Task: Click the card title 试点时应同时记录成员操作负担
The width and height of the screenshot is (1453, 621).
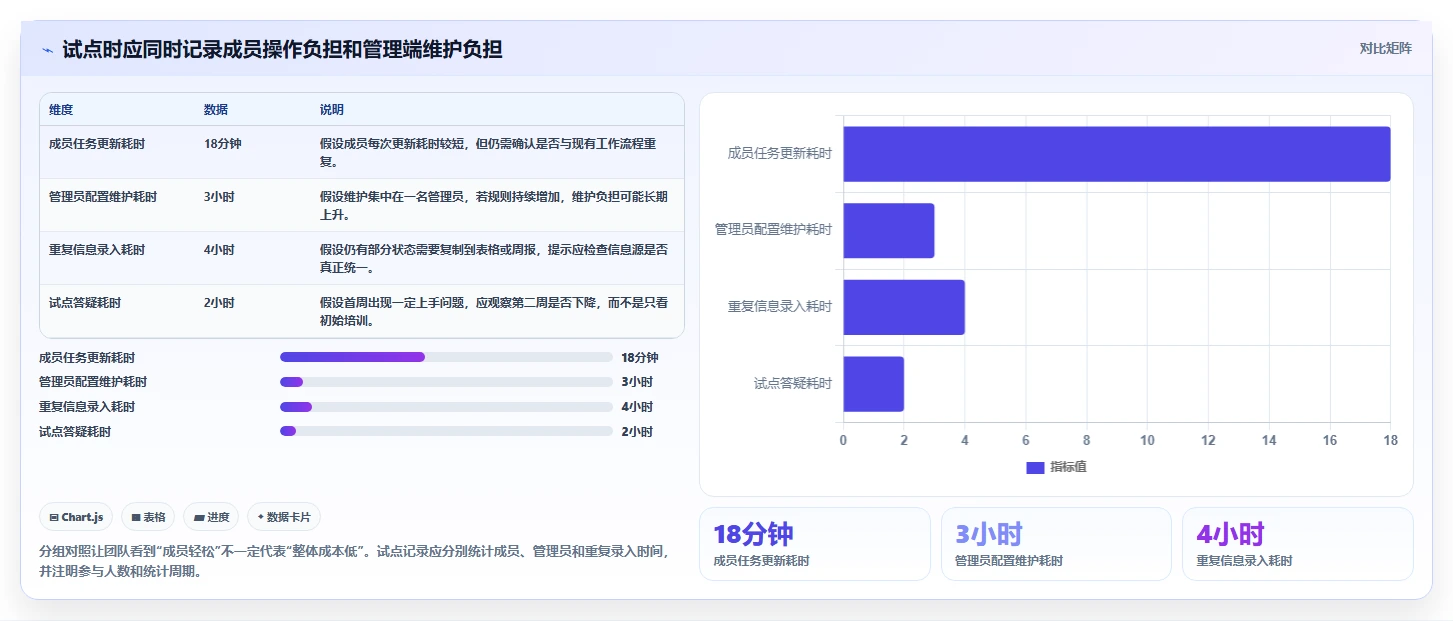Action: (282, 50)
